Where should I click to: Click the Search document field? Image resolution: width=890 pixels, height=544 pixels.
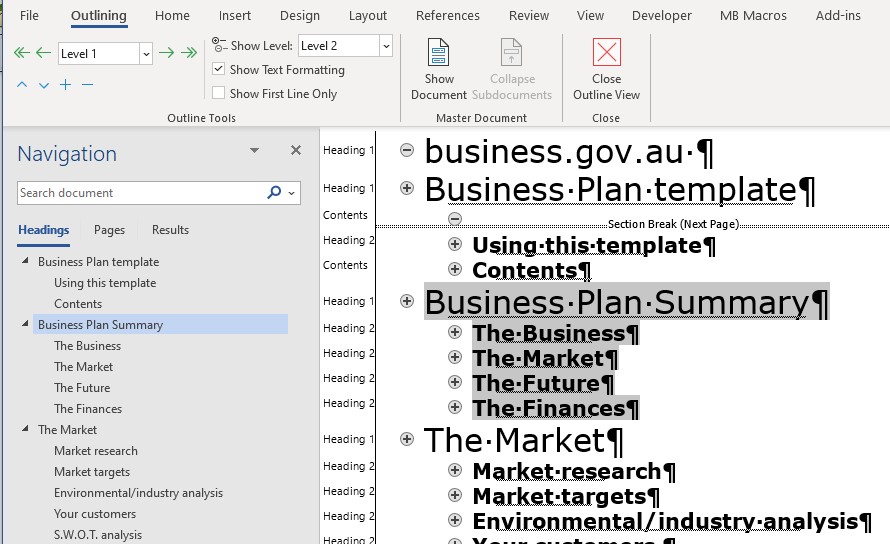coord(140,193)
